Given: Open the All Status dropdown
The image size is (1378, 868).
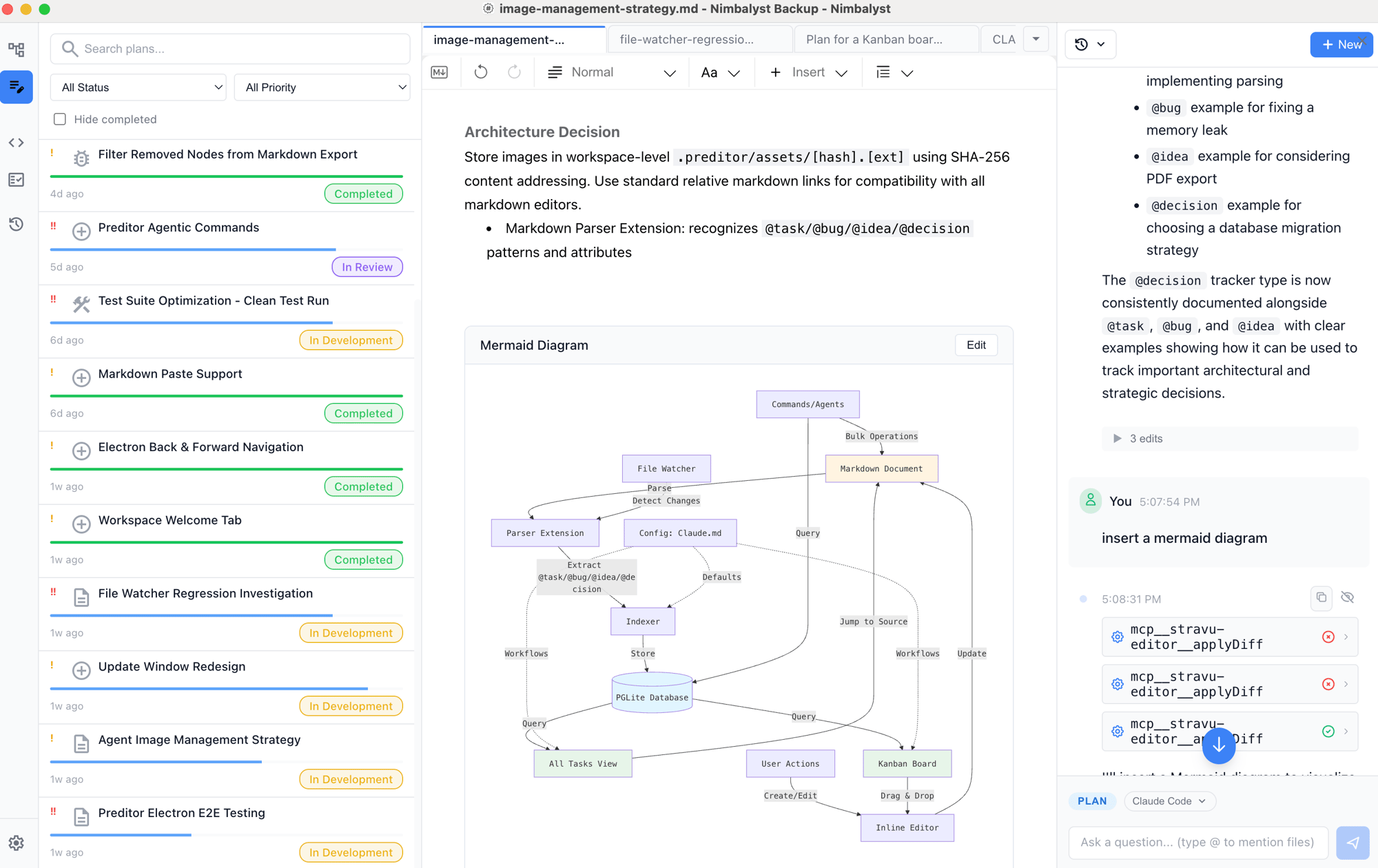Looking at the screenshot, I should point(138,87).
